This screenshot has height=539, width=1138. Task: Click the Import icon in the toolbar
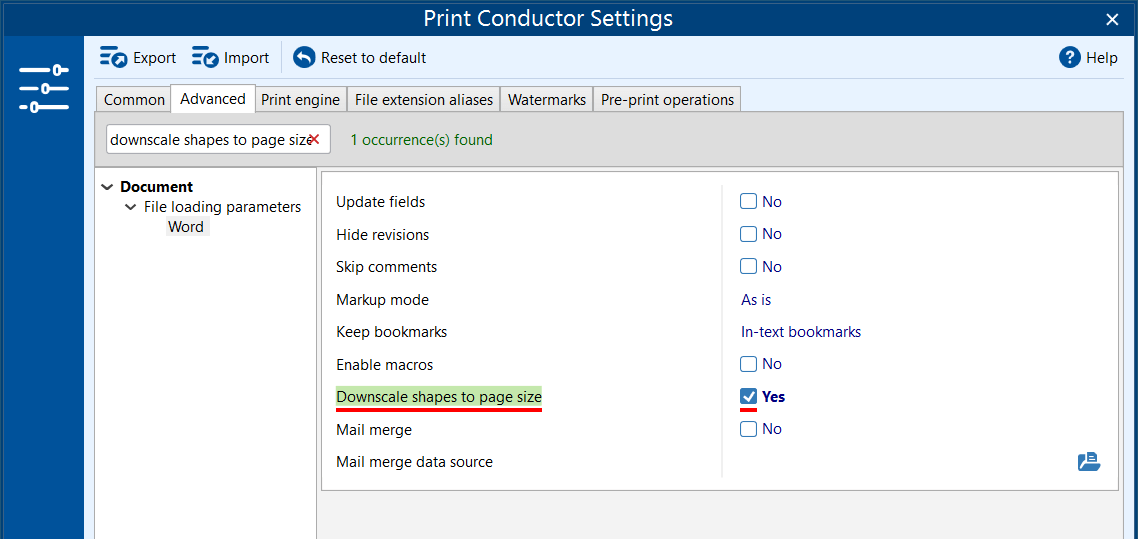click(205, 58)
